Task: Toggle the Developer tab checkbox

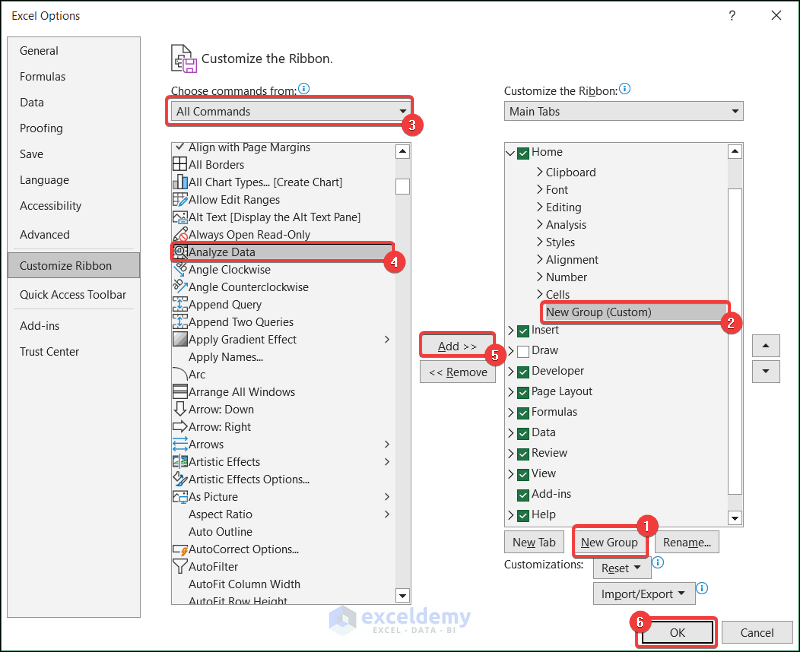Action: [x=522, y=372]
